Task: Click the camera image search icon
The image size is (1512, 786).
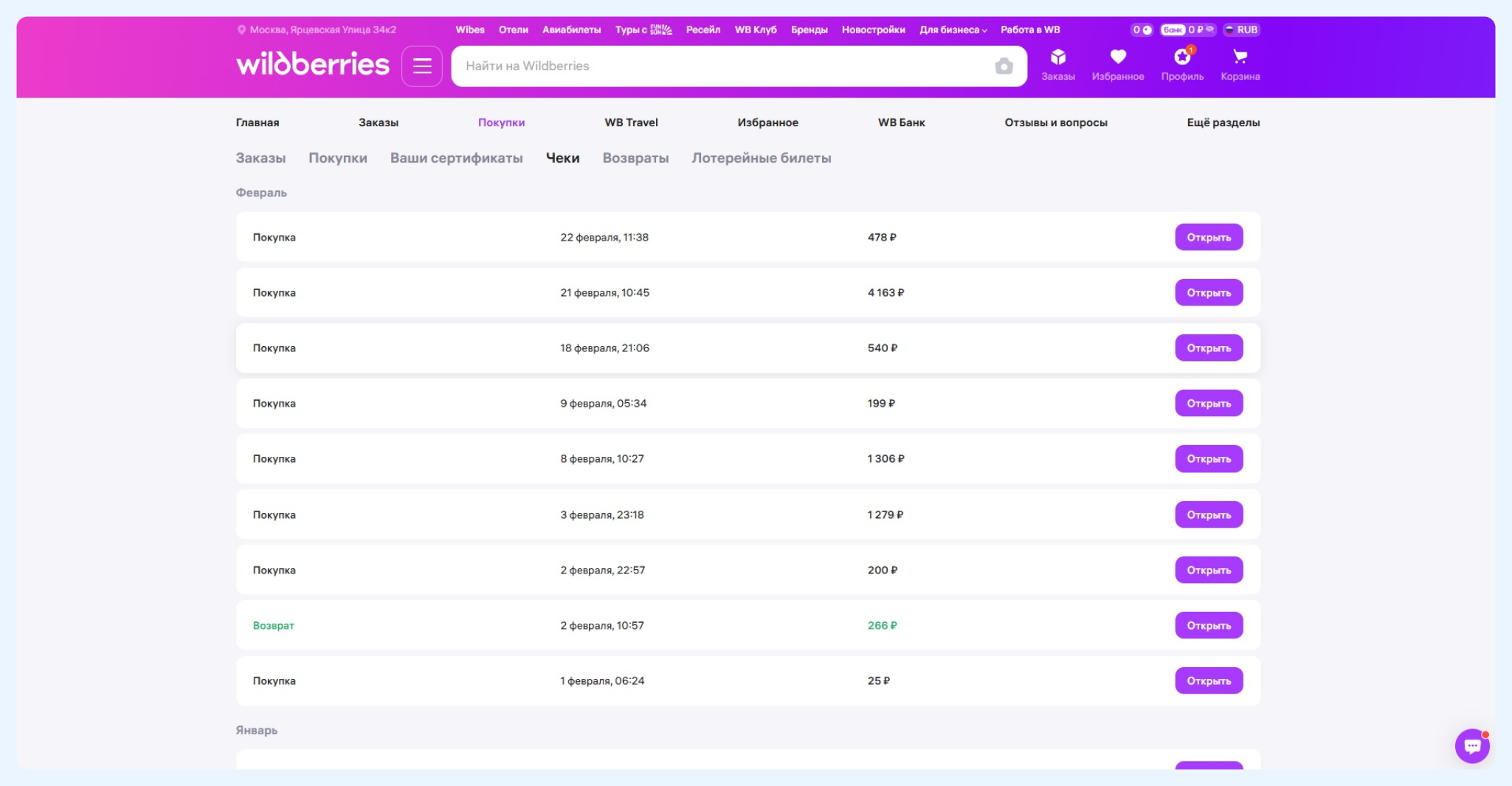Action: [1004, 66]
